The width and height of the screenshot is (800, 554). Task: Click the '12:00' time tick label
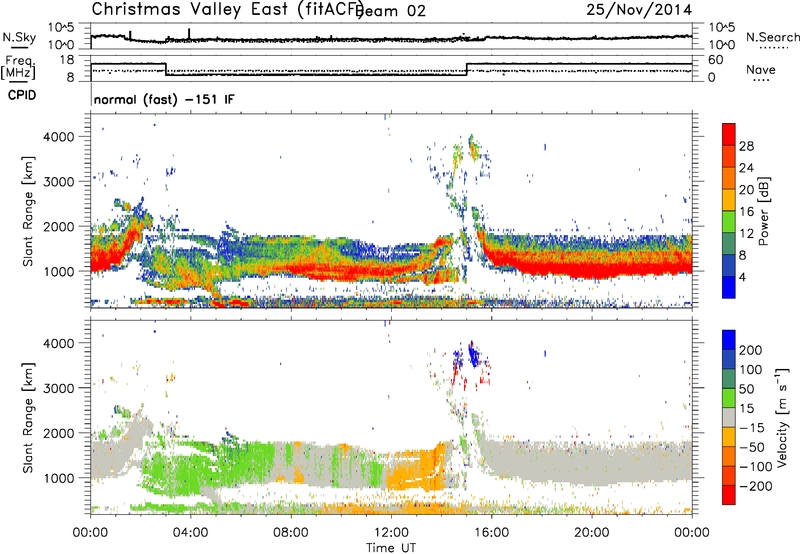[x=391, y=533]
